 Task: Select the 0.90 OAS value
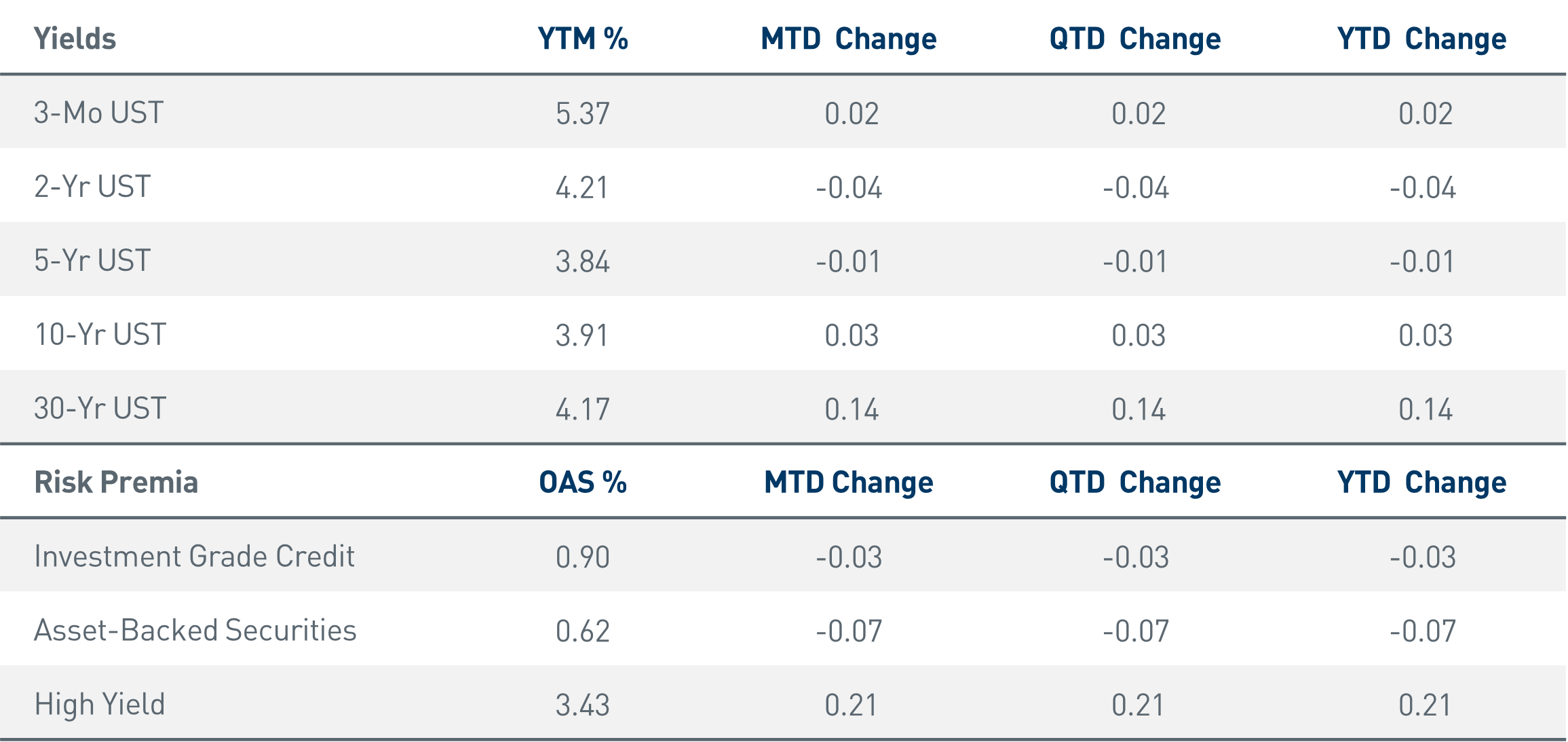point(583,557)
